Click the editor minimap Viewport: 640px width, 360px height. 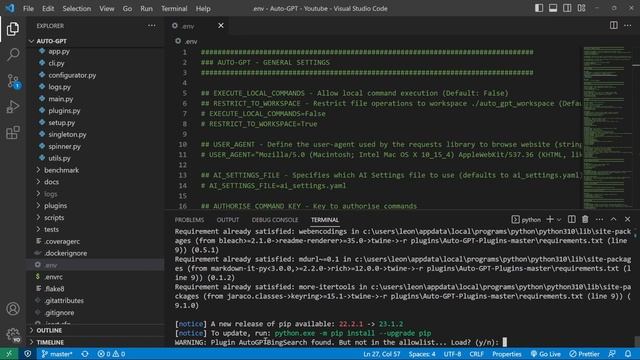[607, 127]
